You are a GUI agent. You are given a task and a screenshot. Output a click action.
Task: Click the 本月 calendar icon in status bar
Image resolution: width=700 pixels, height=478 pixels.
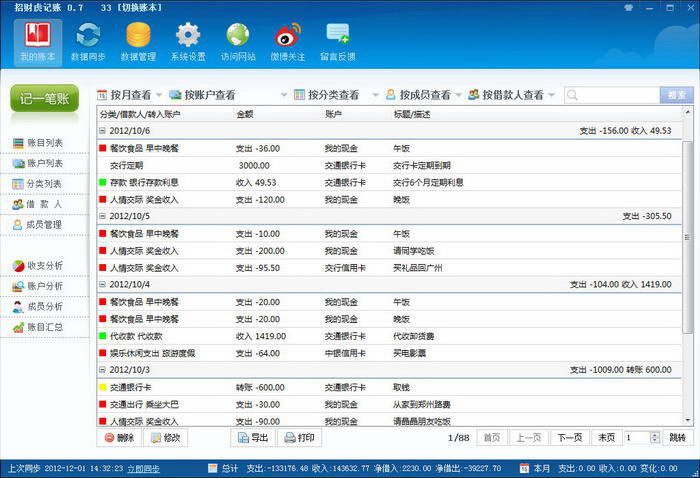[x=524, y=468]
